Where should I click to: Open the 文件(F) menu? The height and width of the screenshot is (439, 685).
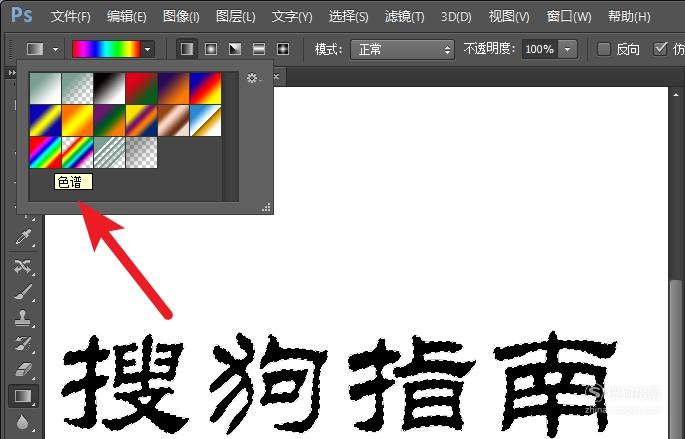coord(70,17)
